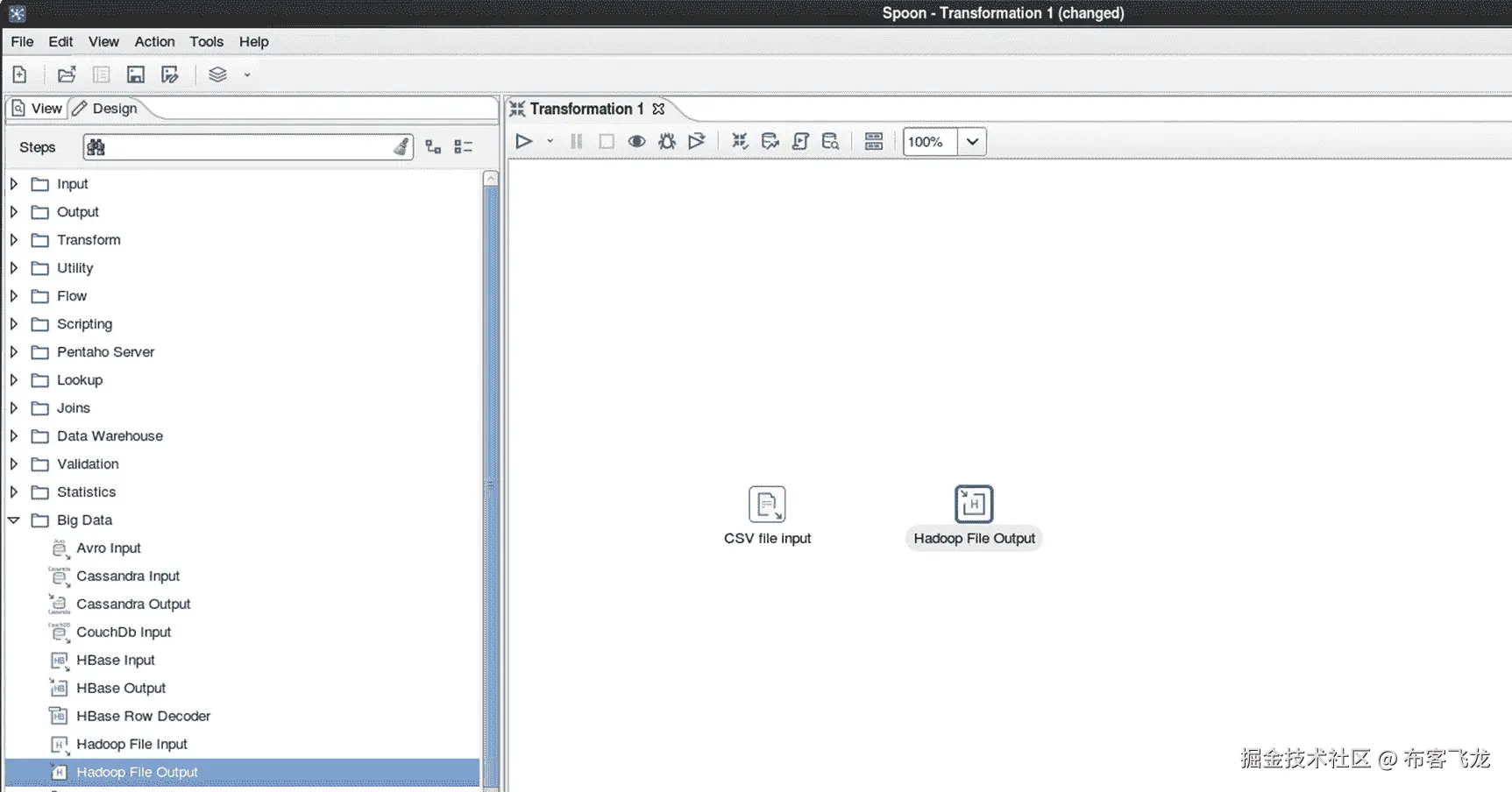Click the 100% zoom value field
This screenshot has height=792, width=1512.
[931, 142]
